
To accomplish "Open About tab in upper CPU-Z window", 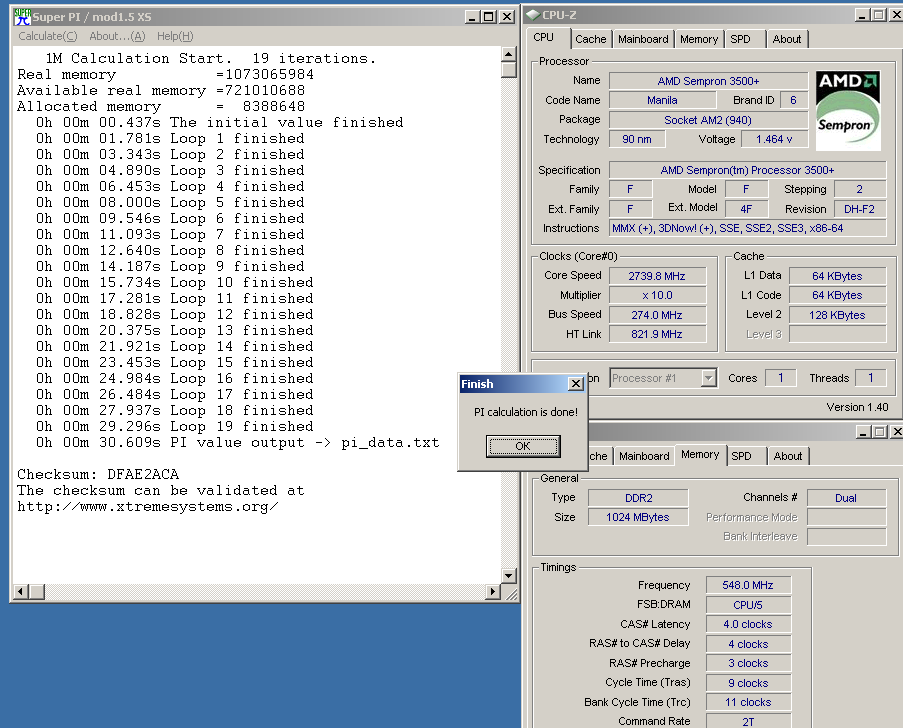I will (x=787, y=39).
